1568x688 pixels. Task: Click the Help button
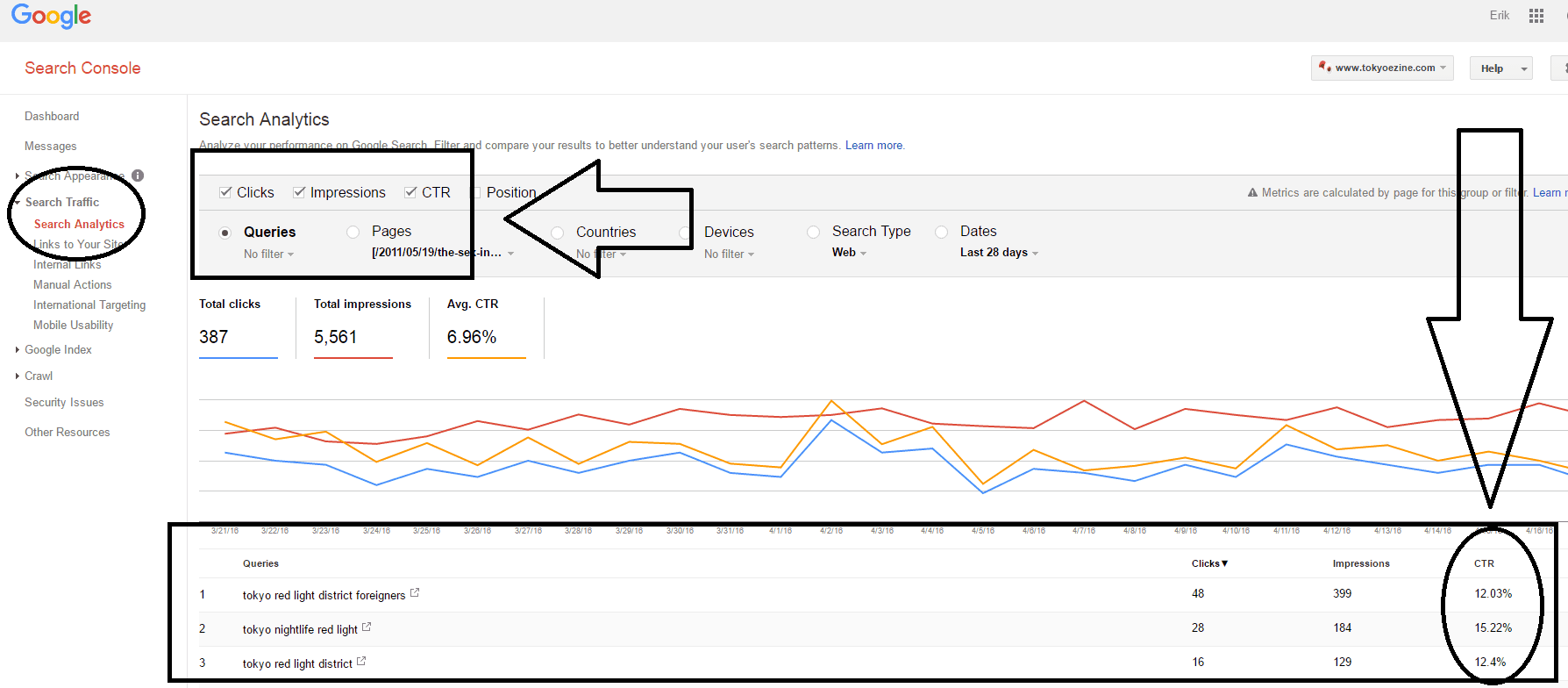[1492, 68]
